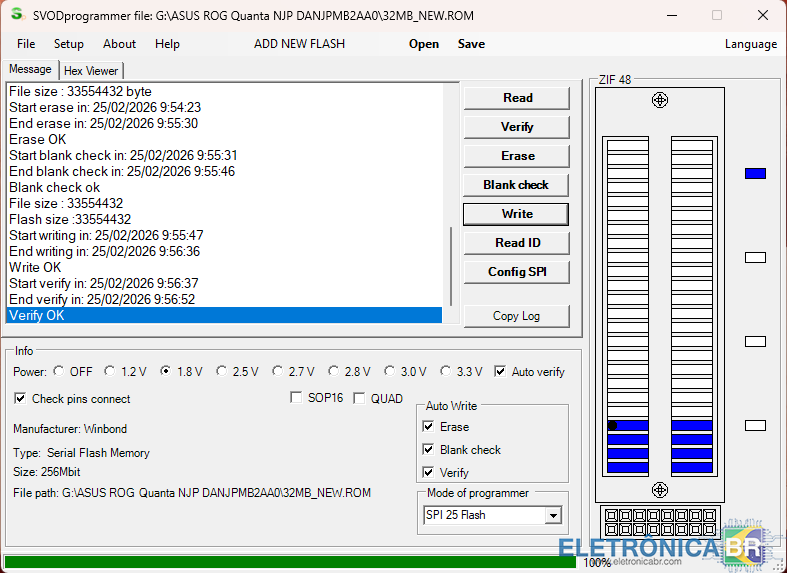
Task: Click the Copy Log button
Action: (x=516, y=316)
